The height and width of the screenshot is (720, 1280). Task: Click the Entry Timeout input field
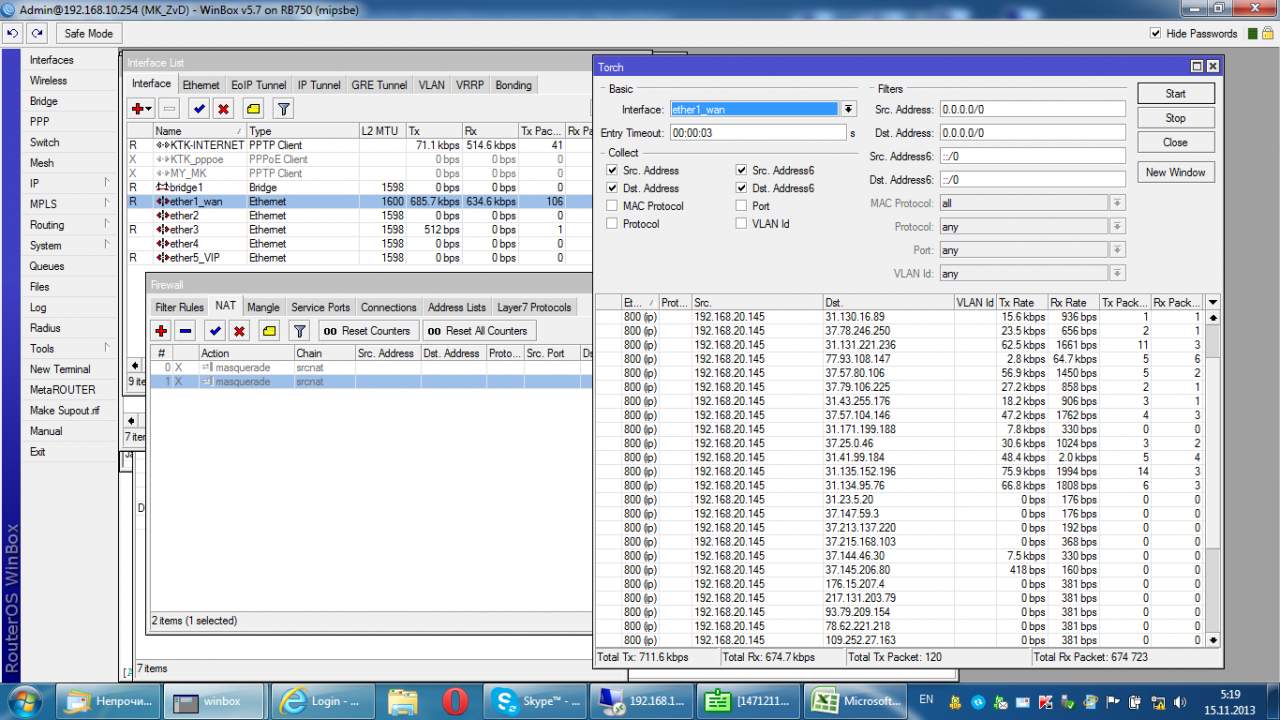pyautogui.click(x=758, y=132)
